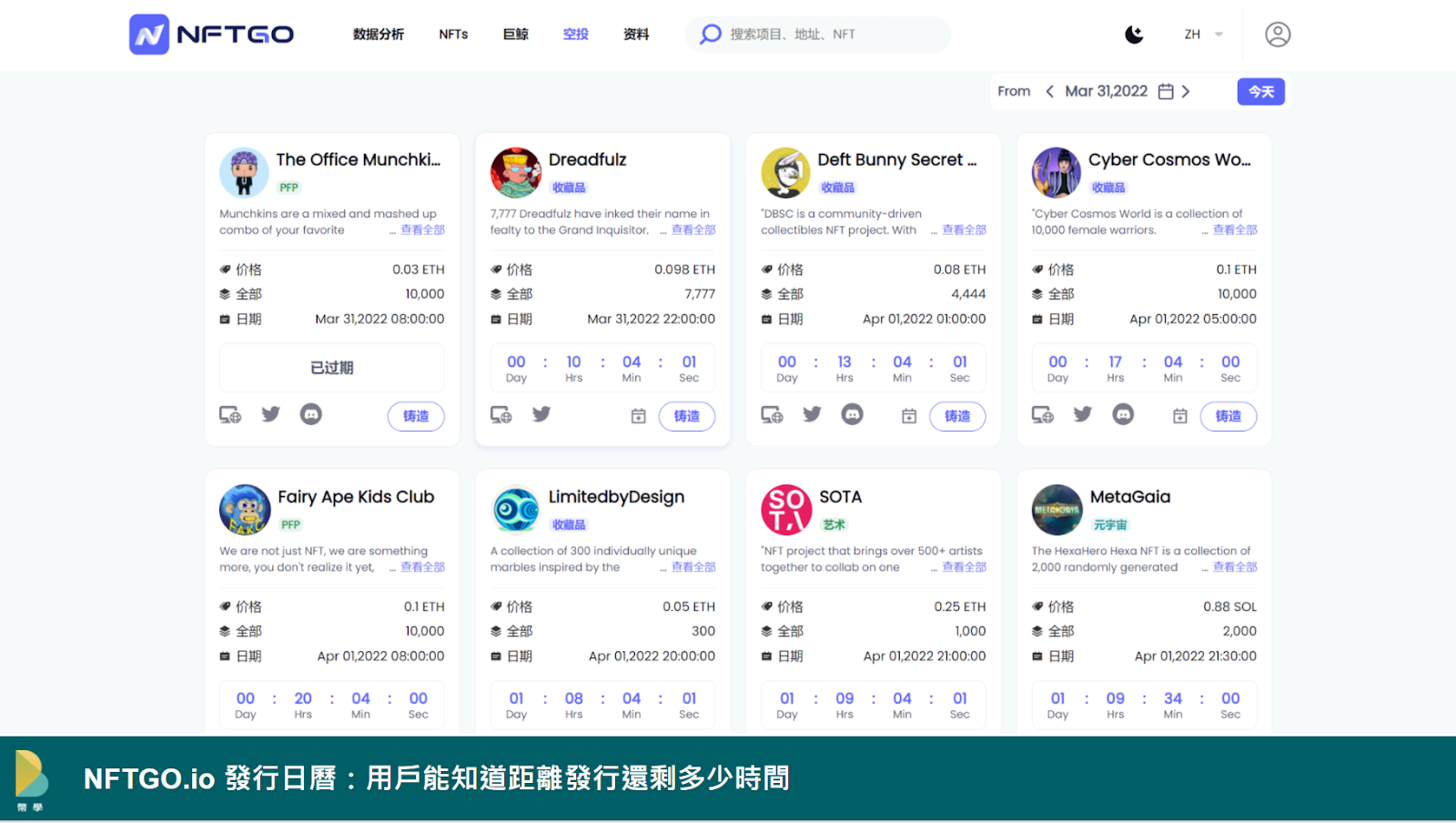Open Twitter icon on Dreadfulz card
This screenshot has height=823, width=1456.
click(x=541, y=414)
